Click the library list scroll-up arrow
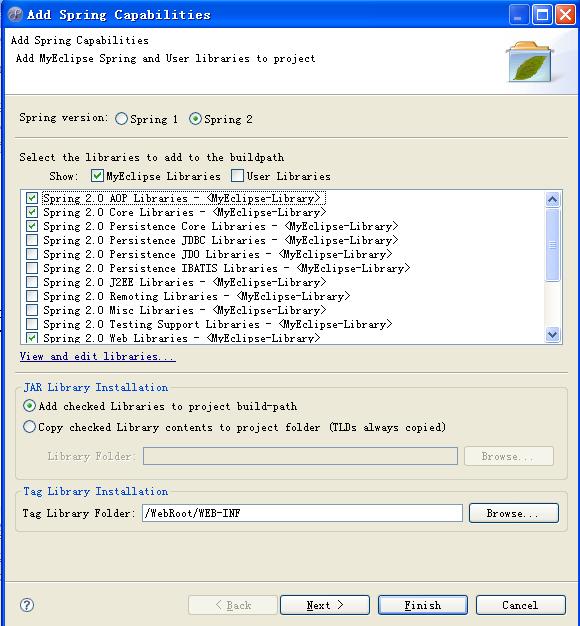 552,199
